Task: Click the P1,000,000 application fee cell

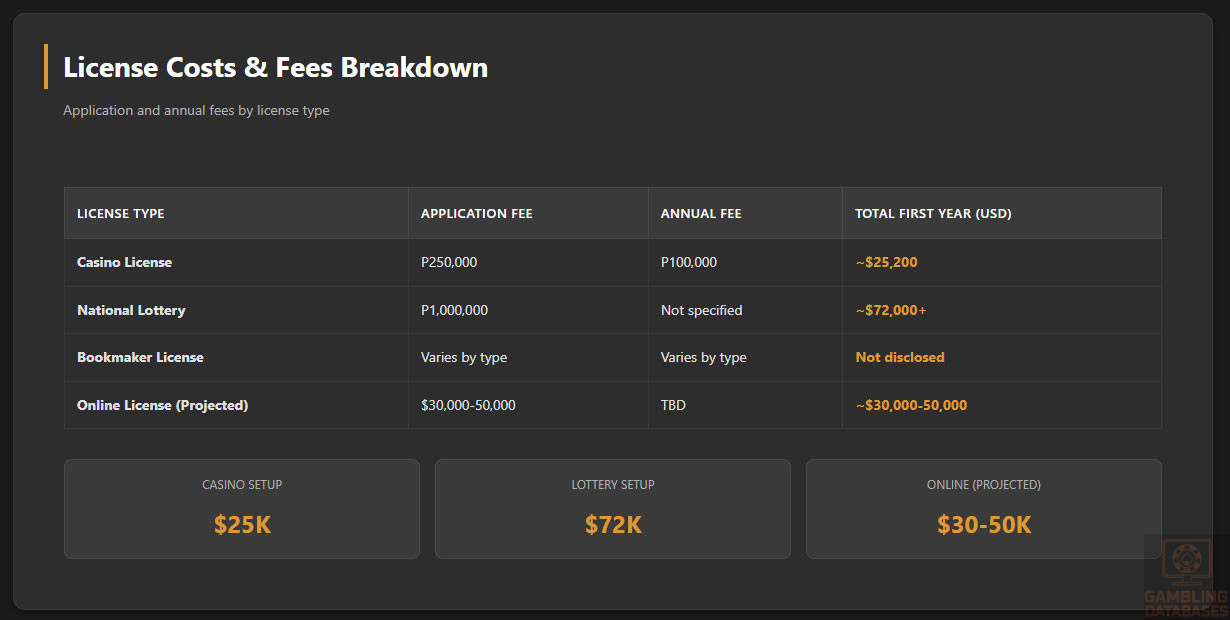Action: click(454, 310)
